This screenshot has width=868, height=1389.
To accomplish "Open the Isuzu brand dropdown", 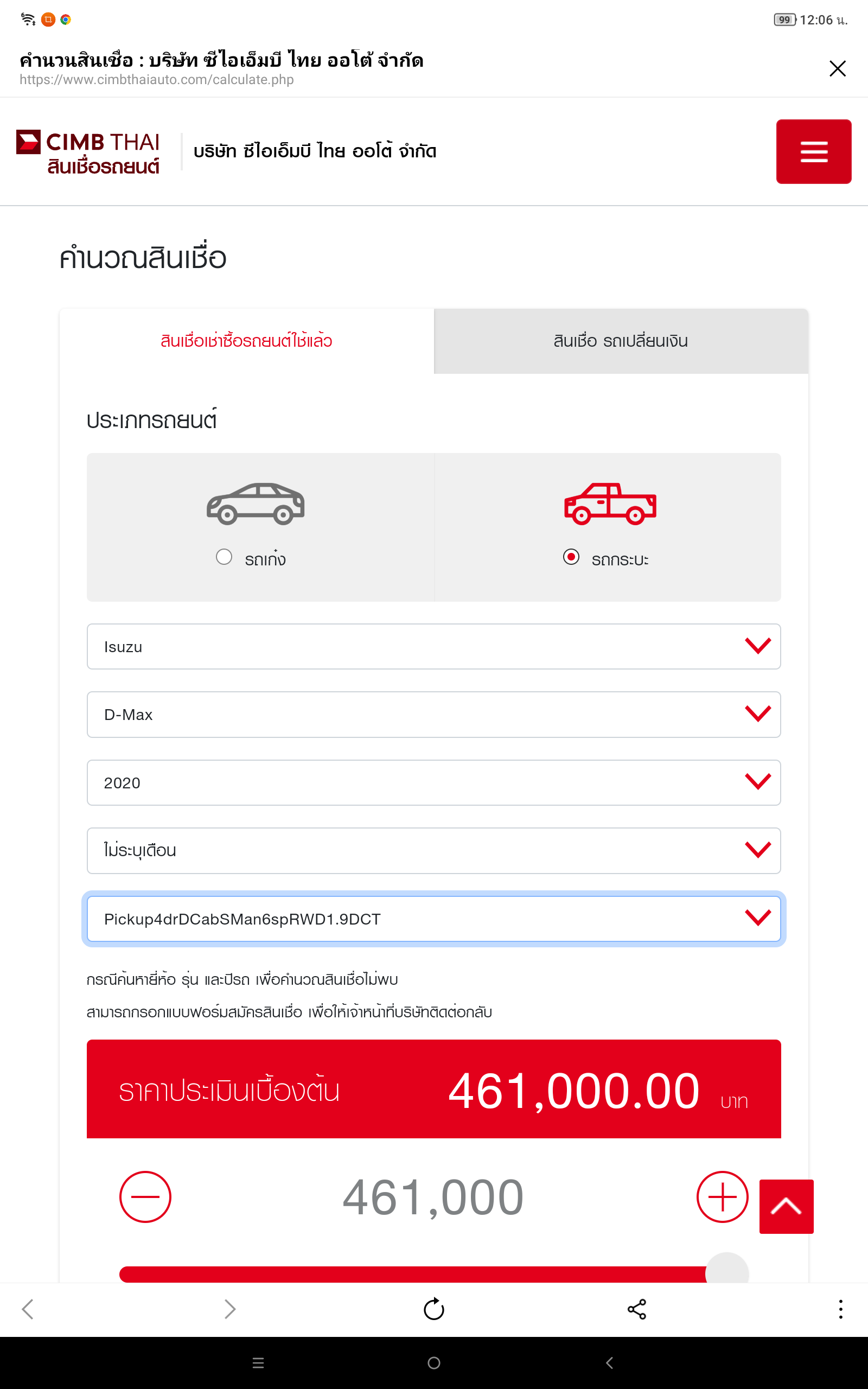I will pos(433,646).
